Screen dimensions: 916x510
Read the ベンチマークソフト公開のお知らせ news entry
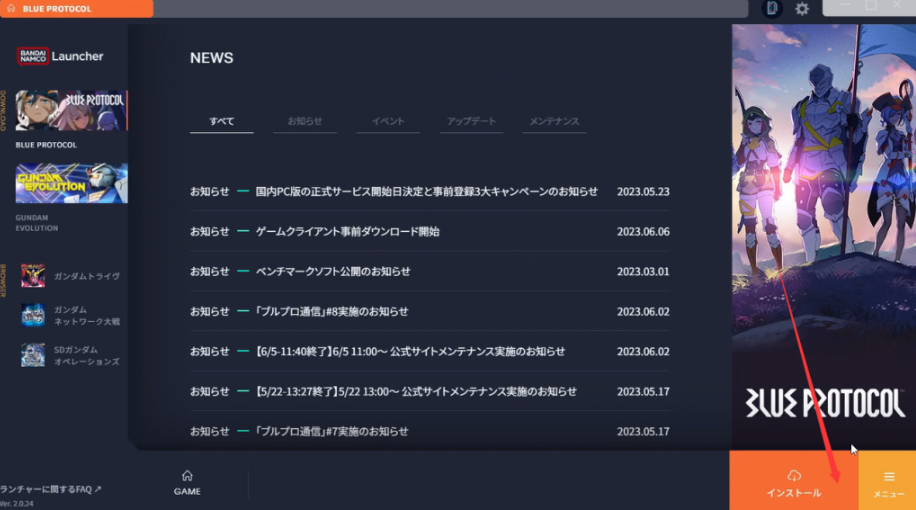click(333, 271)
